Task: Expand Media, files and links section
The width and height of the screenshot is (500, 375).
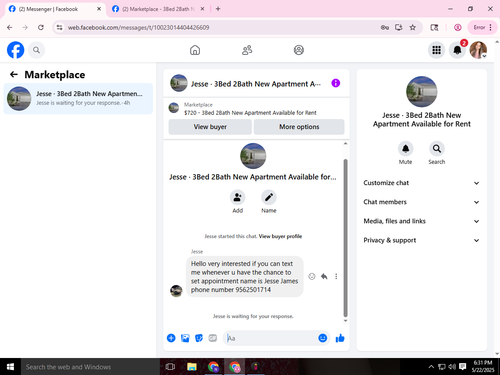Action: tap(422, 221)
